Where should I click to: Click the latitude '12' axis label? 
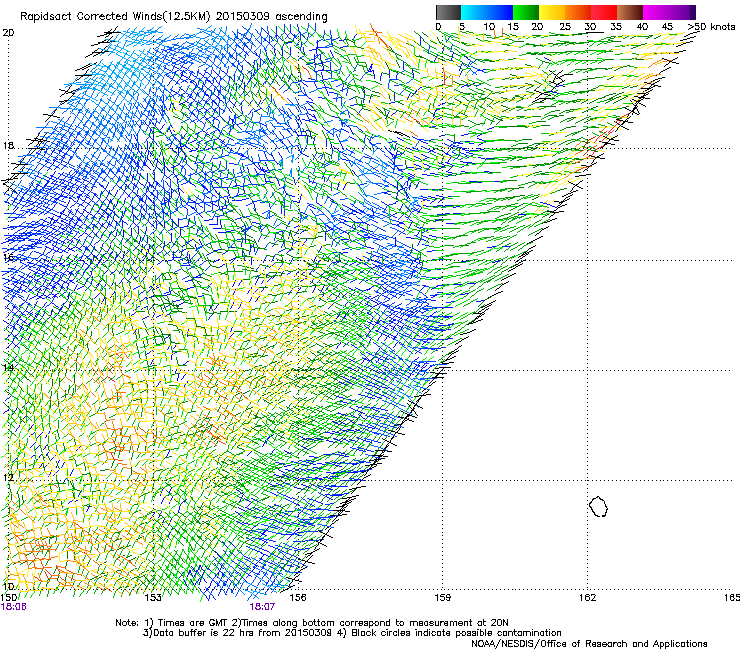point(8,477)
